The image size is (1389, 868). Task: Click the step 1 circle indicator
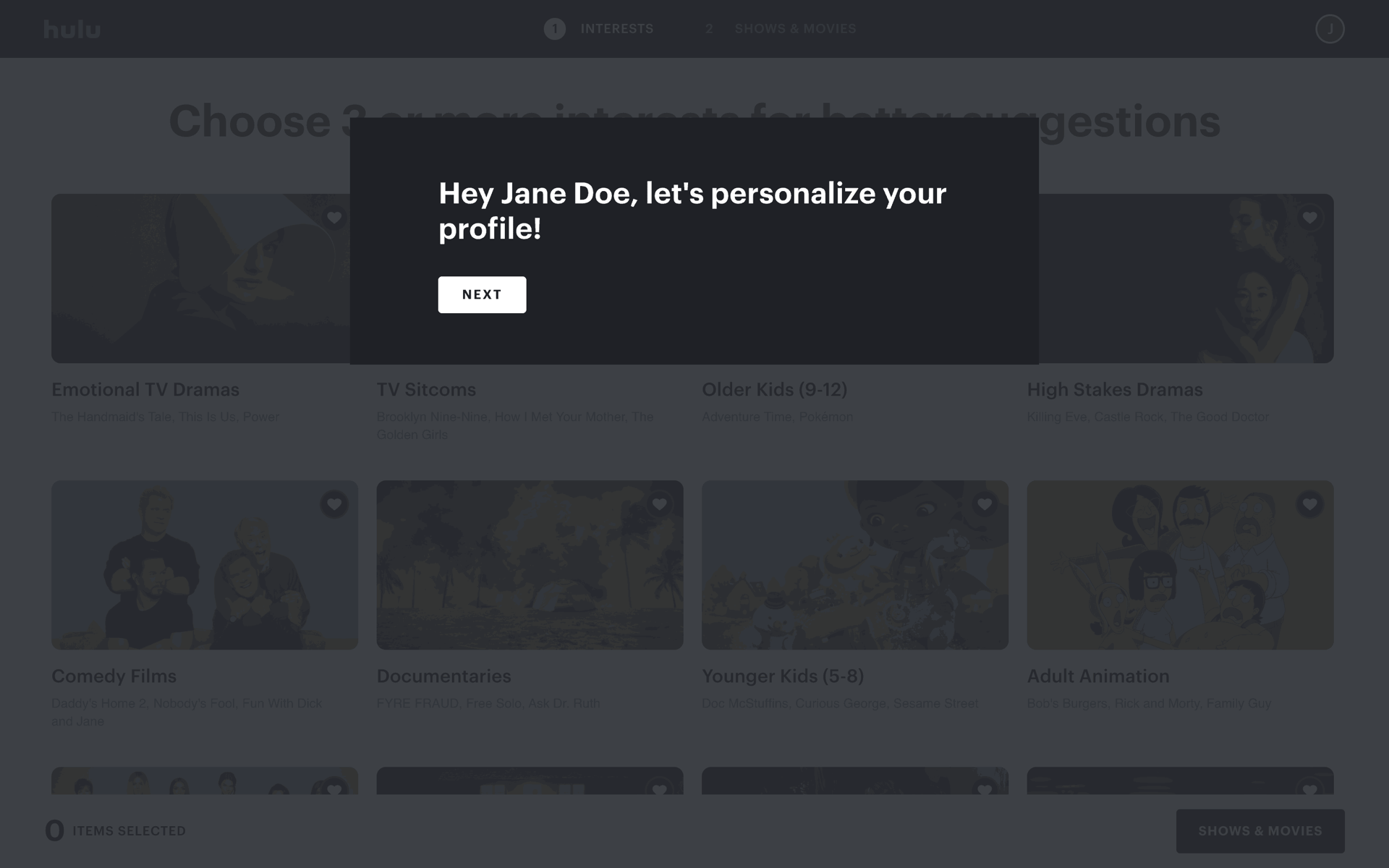tap(555, 29)
